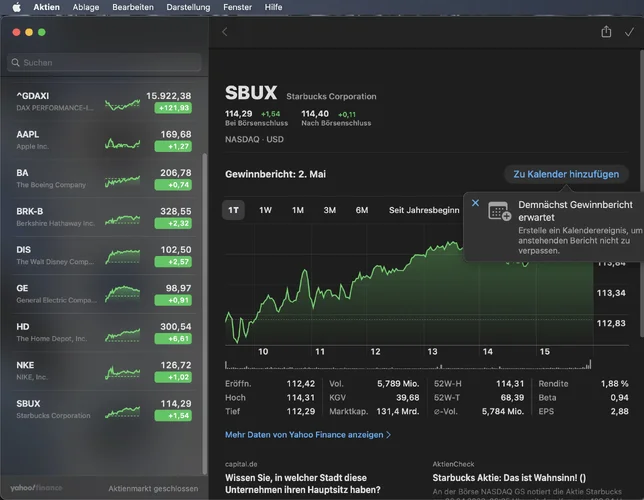Open the Fenster menu
Screen dimensions: 644x500
tap(237, 7)
